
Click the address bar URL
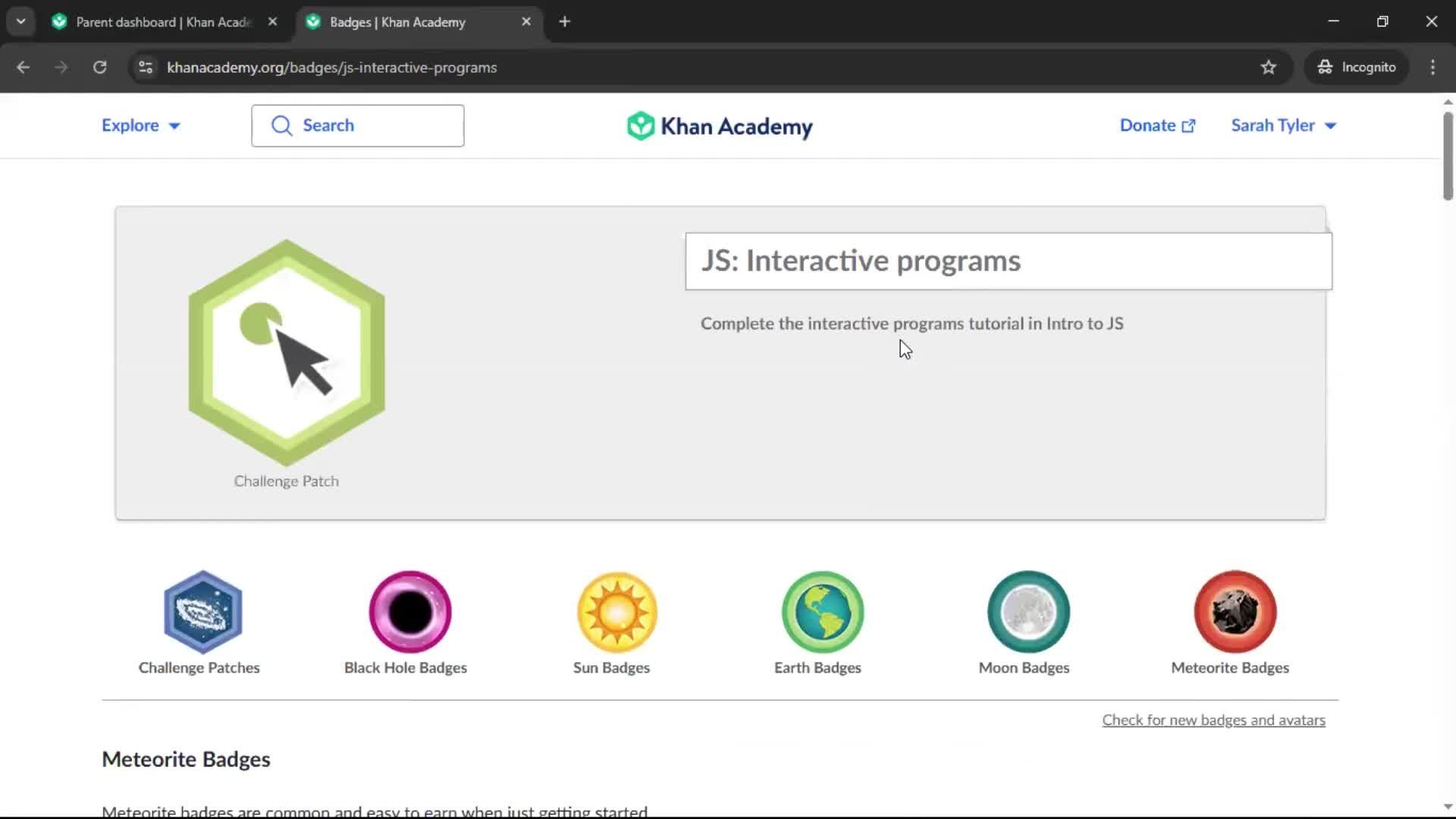pyautogui.click(x=332, y=67)
